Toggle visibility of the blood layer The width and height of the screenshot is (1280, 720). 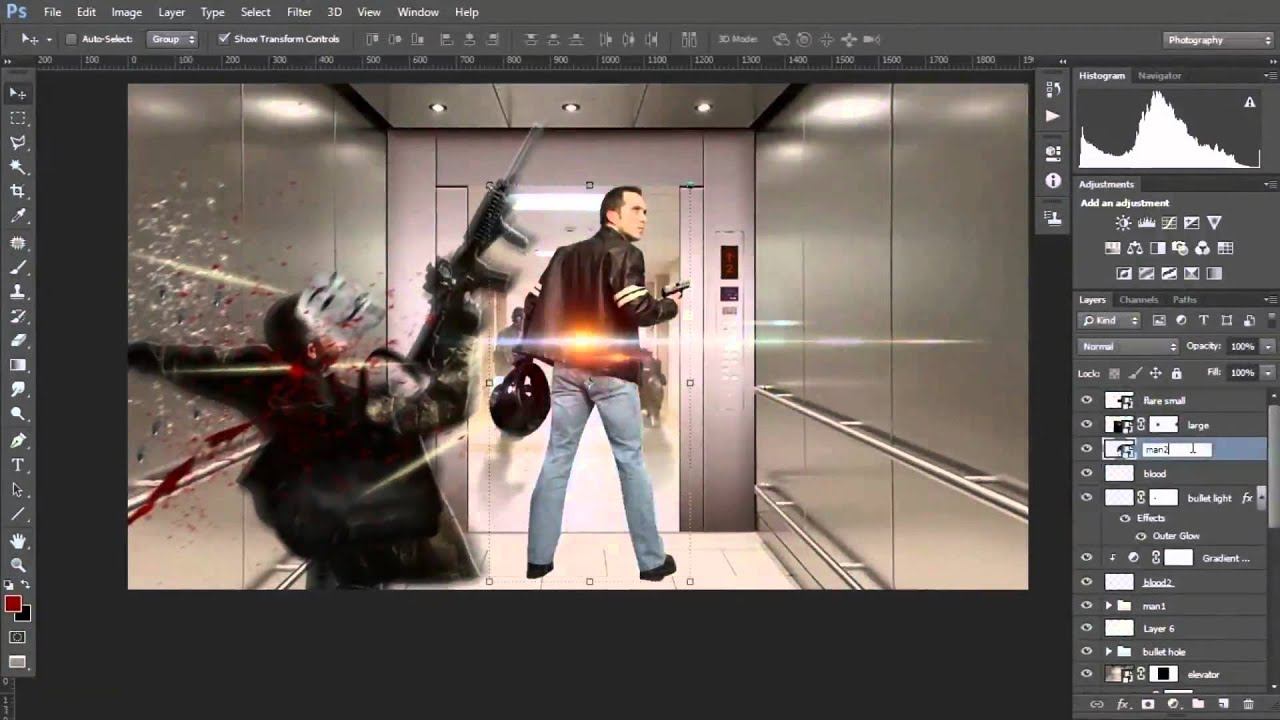pos(1086,474)
